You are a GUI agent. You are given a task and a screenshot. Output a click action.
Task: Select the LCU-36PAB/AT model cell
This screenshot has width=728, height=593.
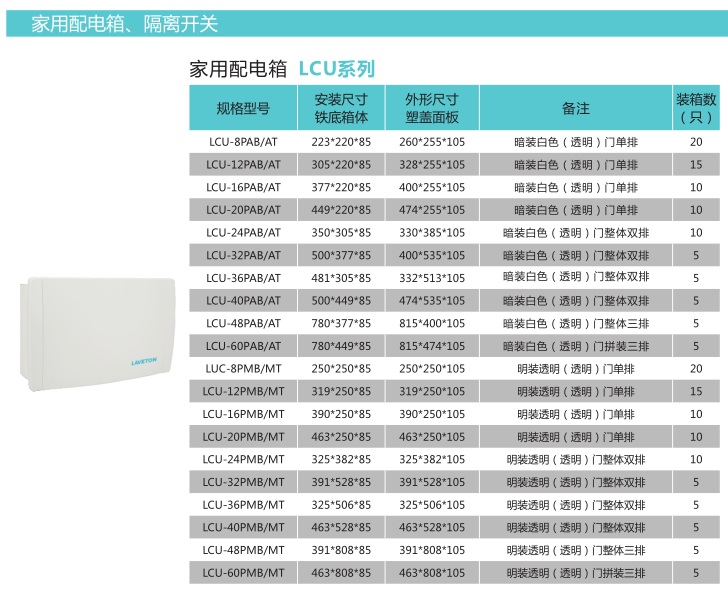[x=243, y=278]
